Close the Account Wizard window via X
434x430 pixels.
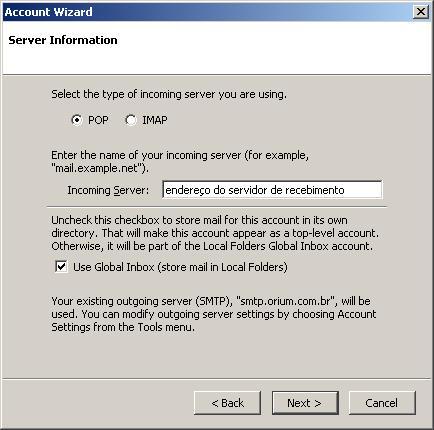[421, 12]
